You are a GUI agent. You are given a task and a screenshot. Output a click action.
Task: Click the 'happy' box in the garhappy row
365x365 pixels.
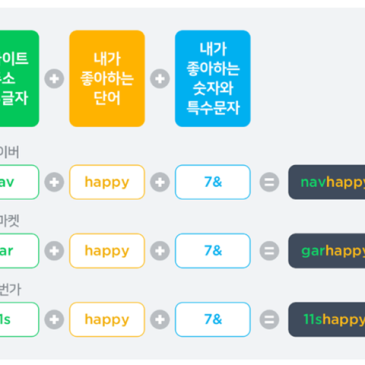click(107, 251)
